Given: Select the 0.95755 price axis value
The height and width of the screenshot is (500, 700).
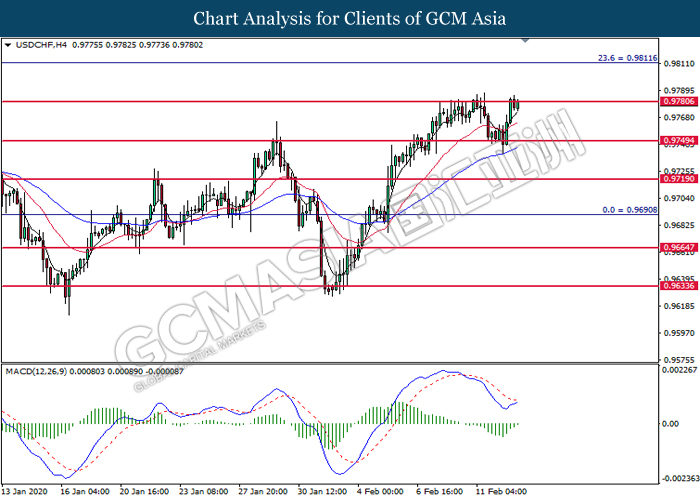Looking at the screenshot, I should 673,360.
